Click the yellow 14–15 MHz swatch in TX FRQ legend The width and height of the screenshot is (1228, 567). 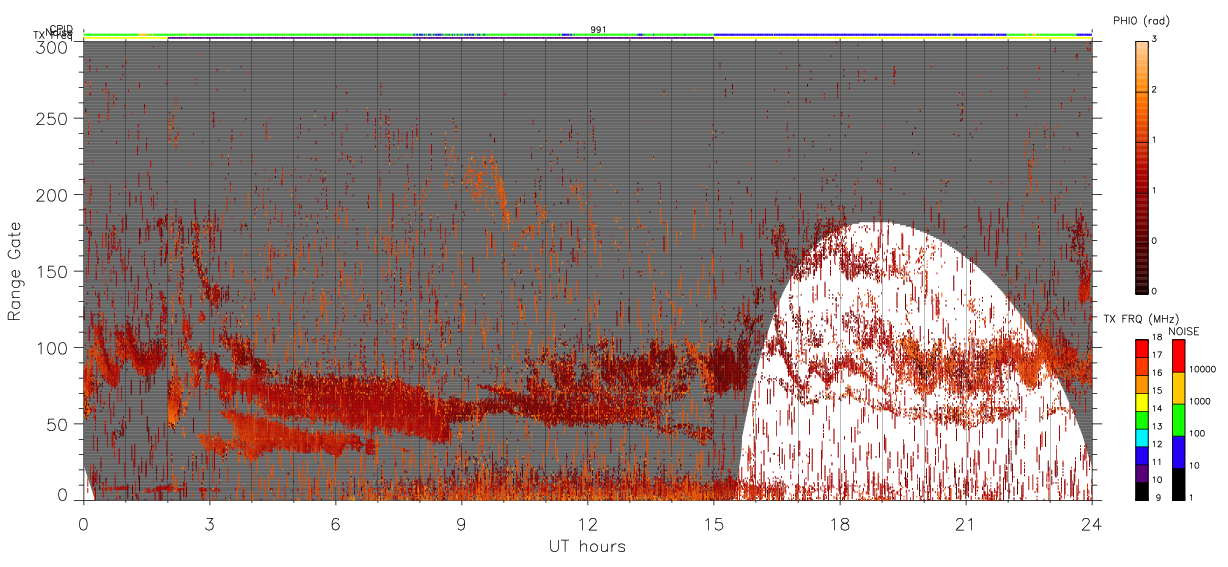1142,402
